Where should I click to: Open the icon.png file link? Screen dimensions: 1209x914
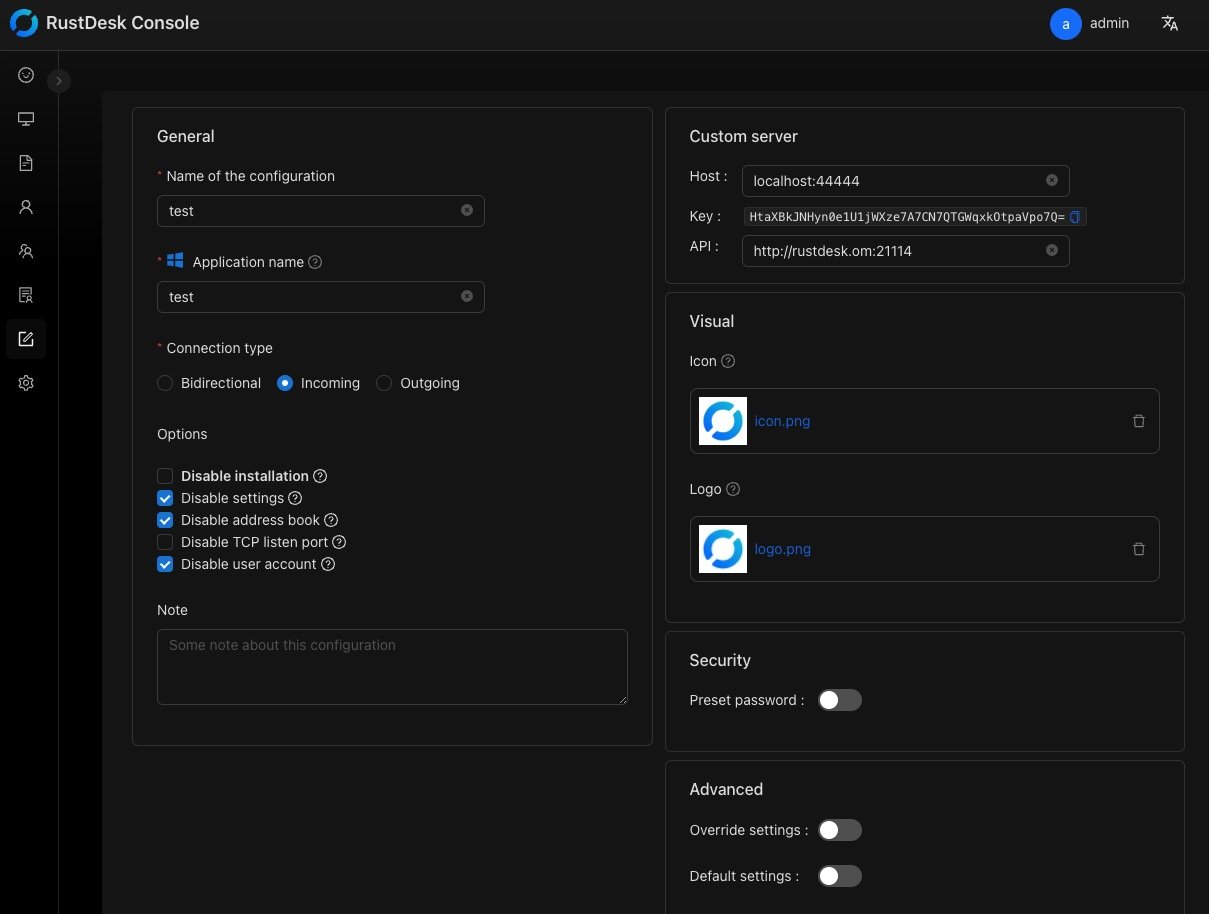[x=782, y=421]
